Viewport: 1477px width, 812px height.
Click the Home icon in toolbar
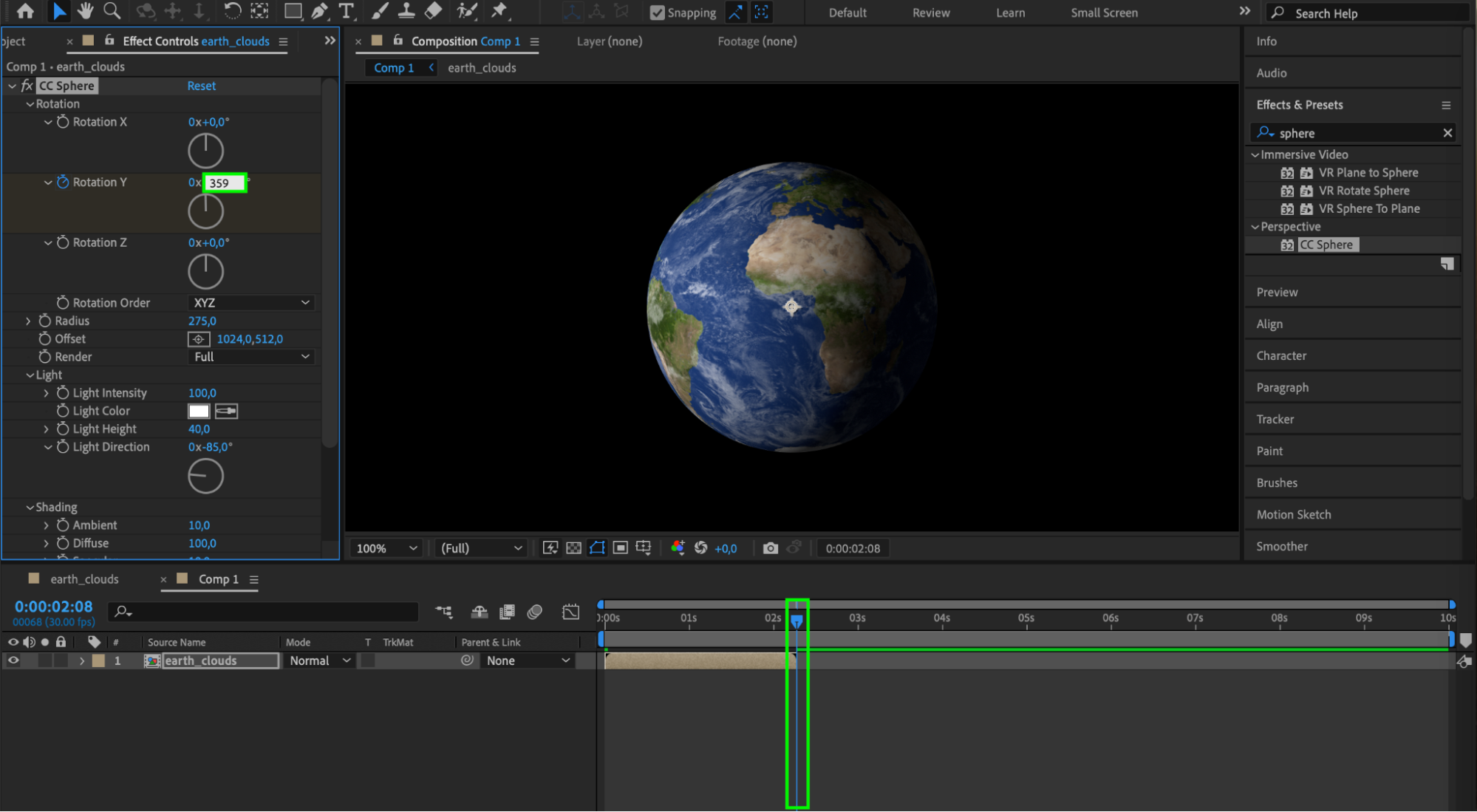25,11
